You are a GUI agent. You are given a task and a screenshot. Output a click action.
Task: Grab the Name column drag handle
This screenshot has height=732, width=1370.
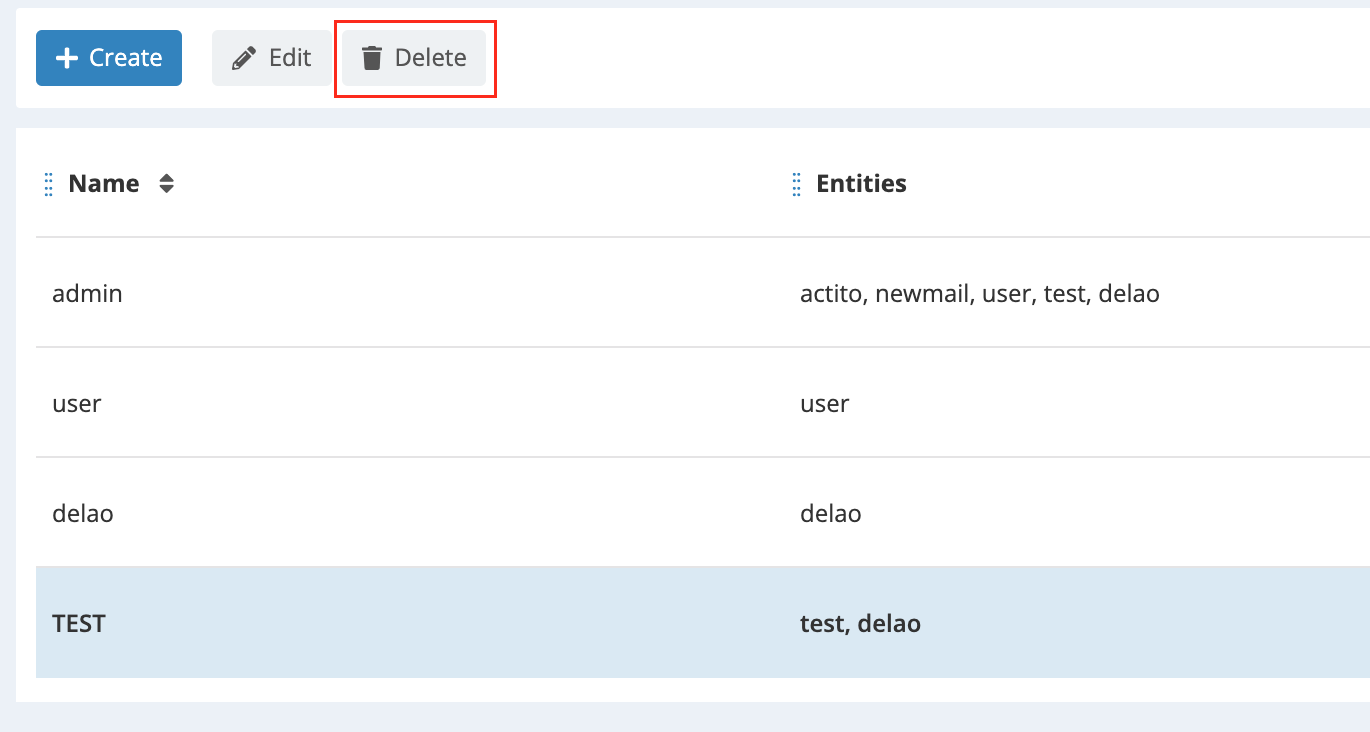coord(48,184)
